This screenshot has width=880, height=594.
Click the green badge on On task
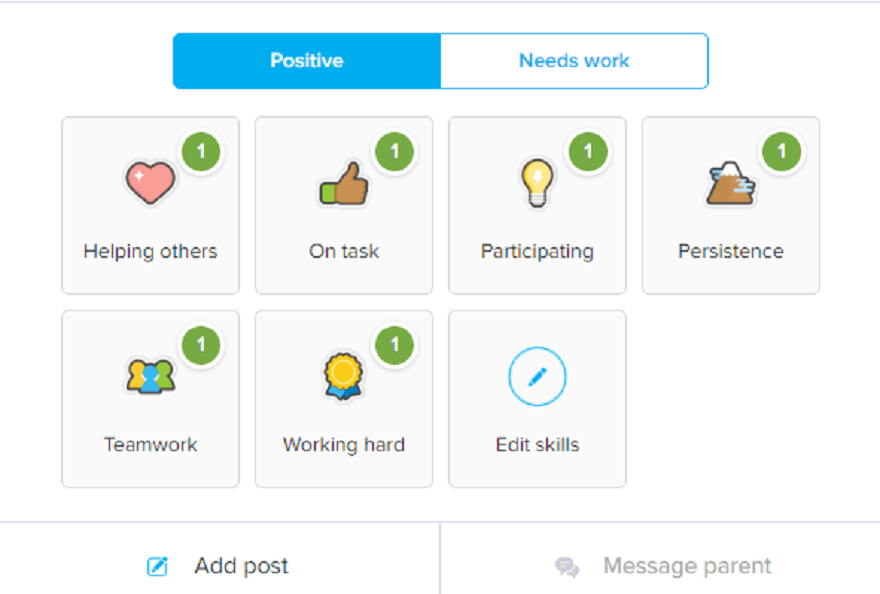coord(395,152)
